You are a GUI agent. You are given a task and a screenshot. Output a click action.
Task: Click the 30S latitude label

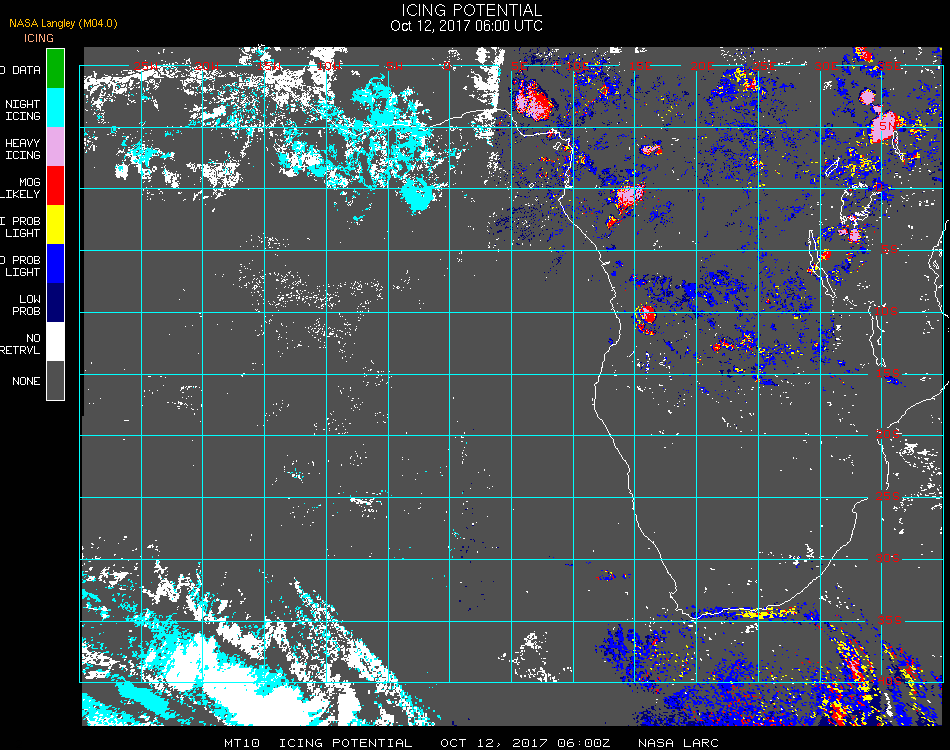888,558
